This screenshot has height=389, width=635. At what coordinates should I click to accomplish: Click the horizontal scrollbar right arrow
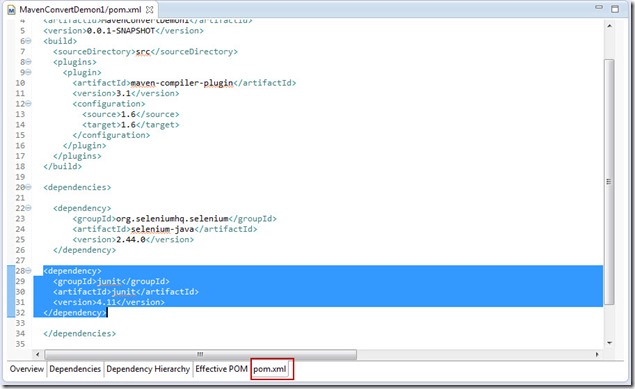coord(597,354)
